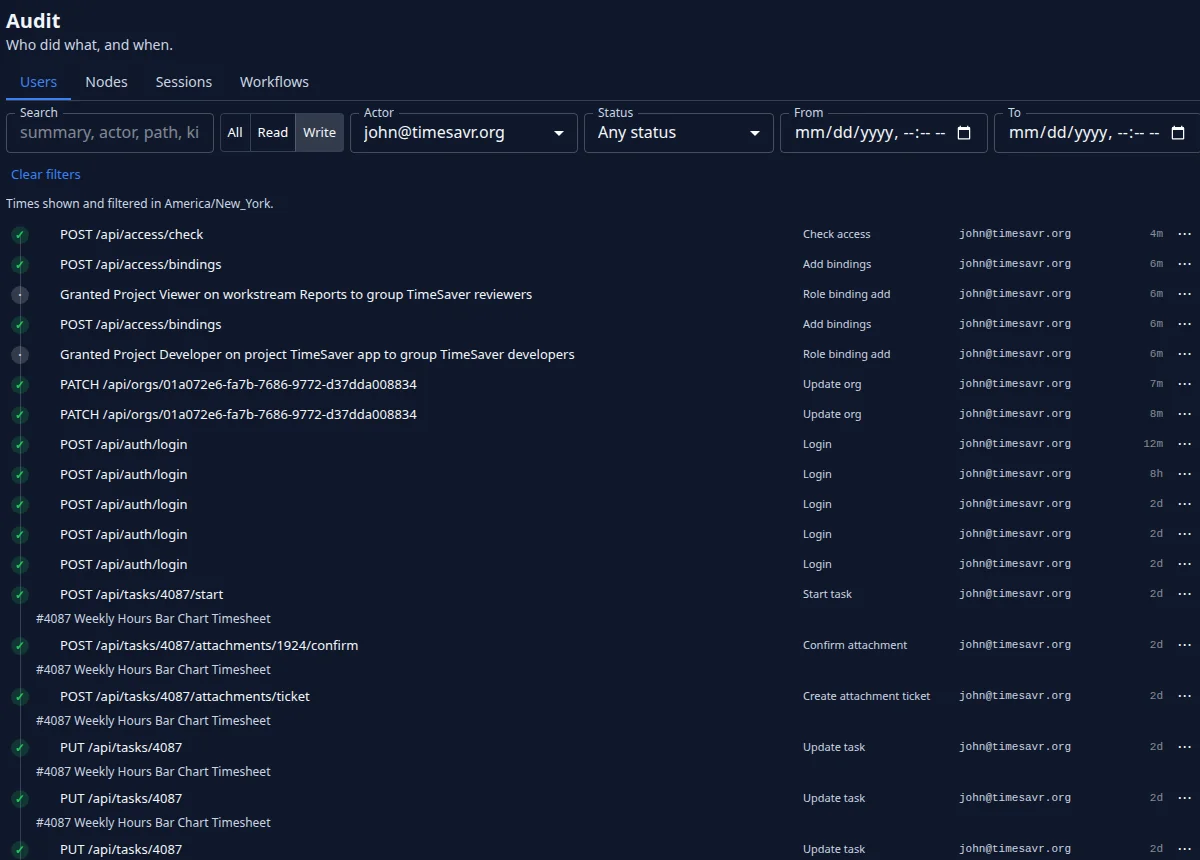Select the All operations filter

click(235, 133)
